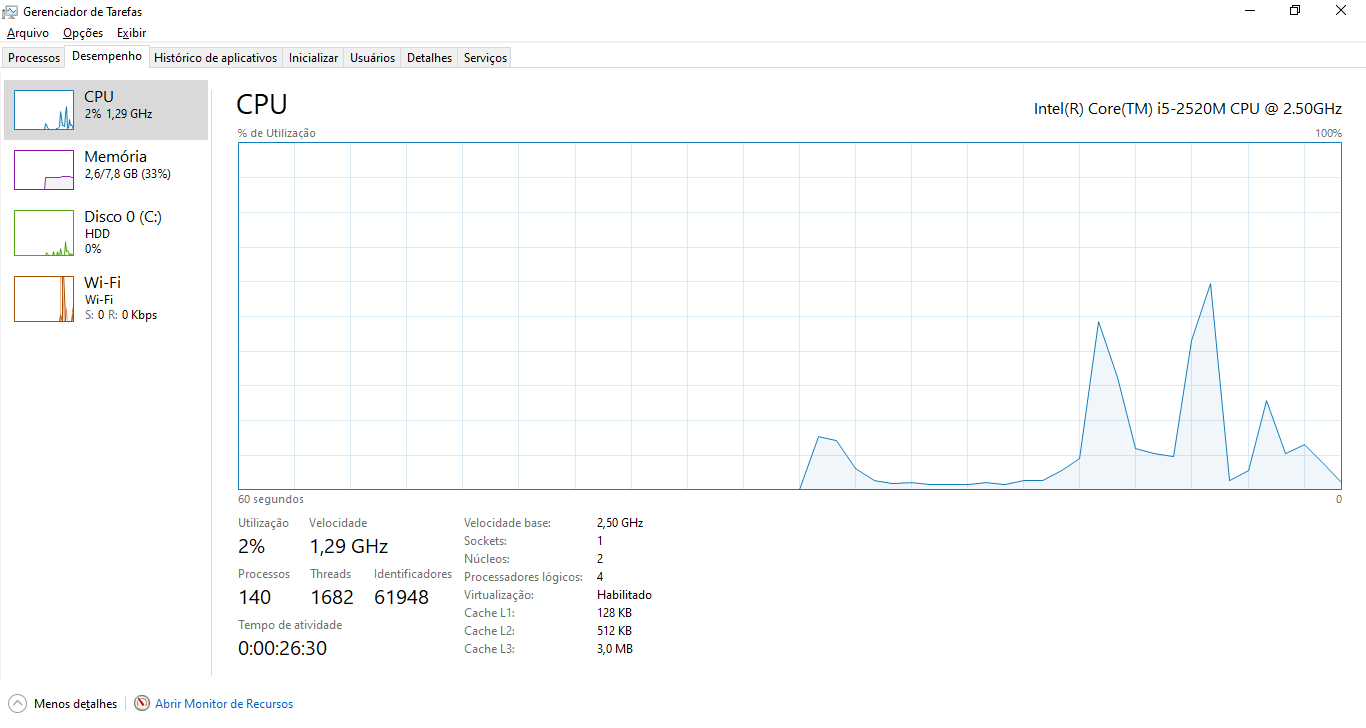This screenshot has width=1366, height=728.
Task: Open the Exibir menu
Action: (131, 33)
